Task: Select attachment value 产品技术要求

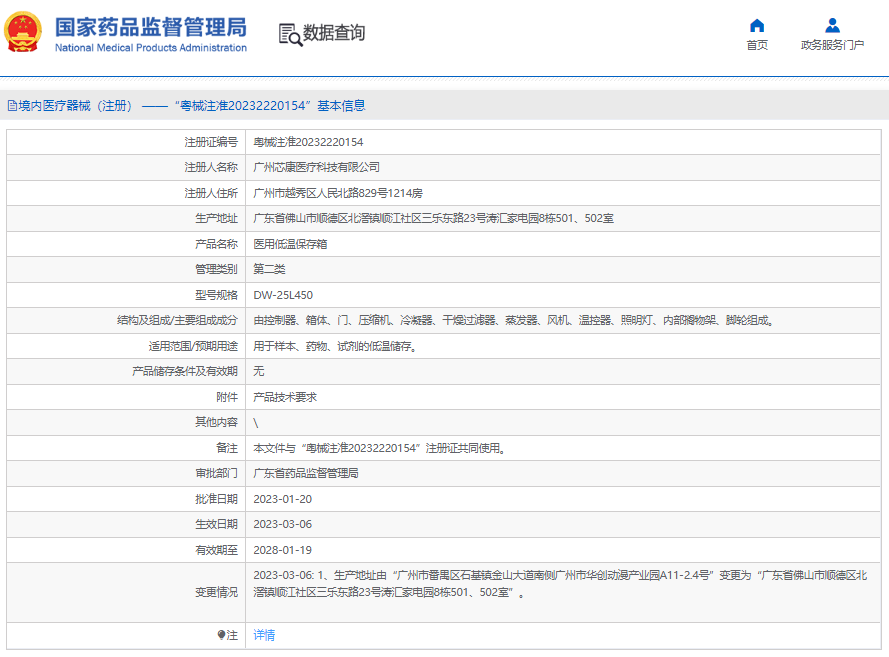Action: tap(285, 397)
